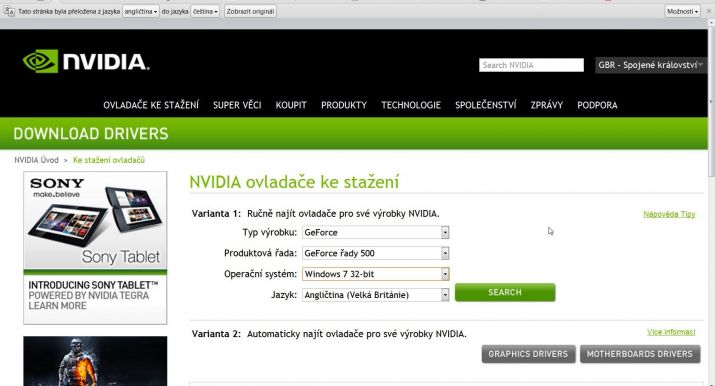715x386 pixels.
Task: Open the 'OVLADAČE KE STAŽENÍ' menu
Action: coord(151,105)
